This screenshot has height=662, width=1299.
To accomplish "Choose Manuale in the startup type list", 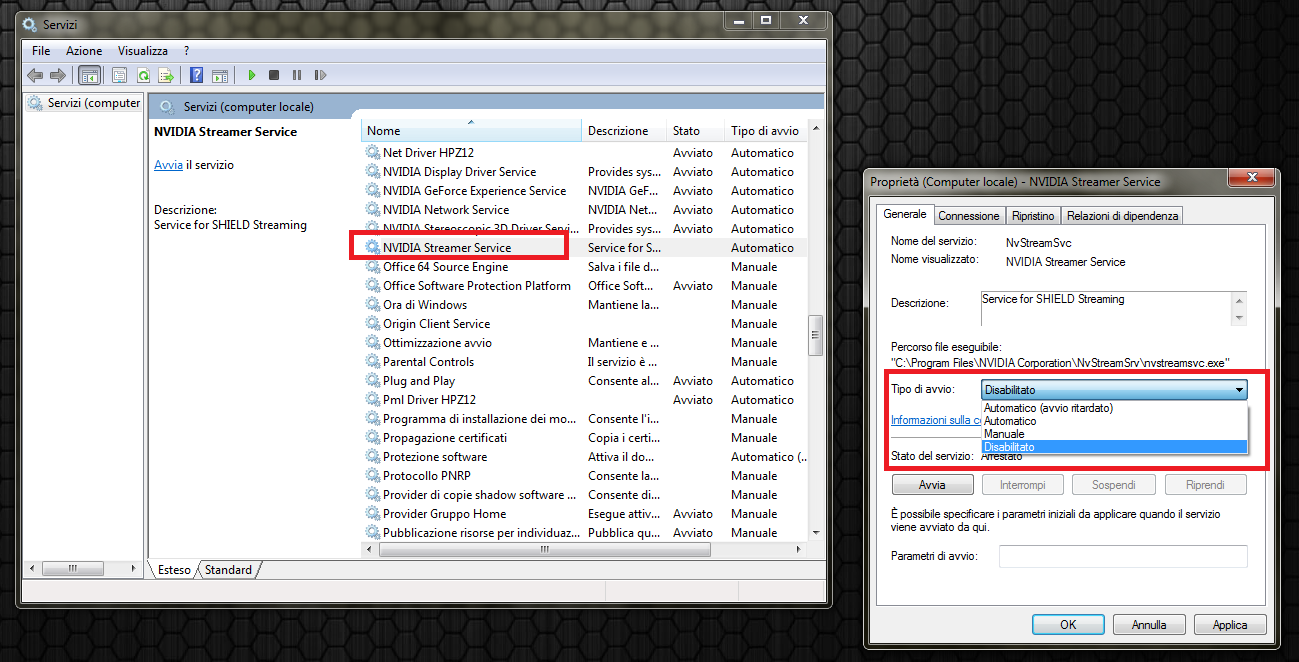I will point(1114,434).
